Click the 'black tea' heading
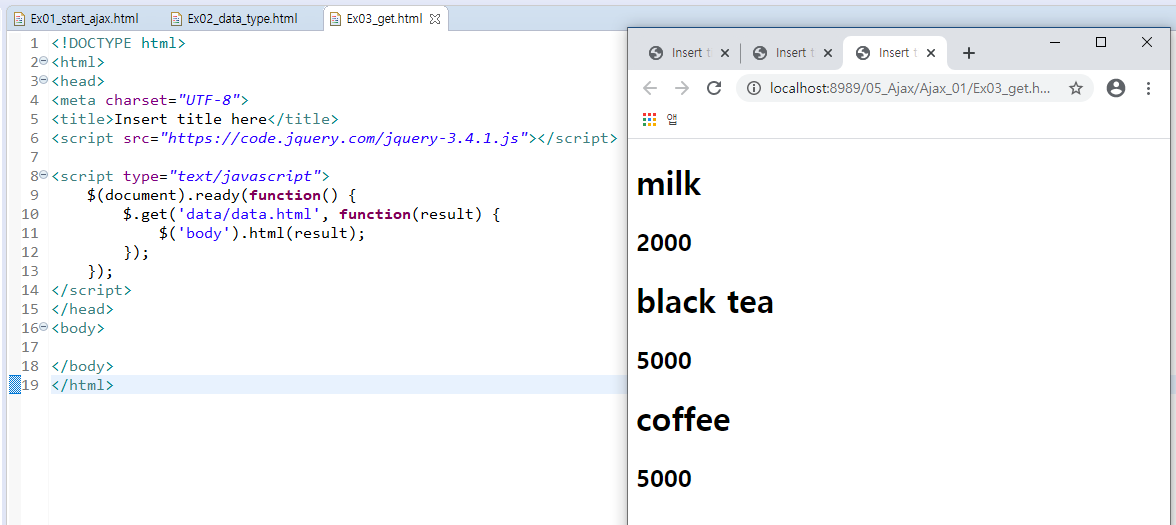 [705, 302]
